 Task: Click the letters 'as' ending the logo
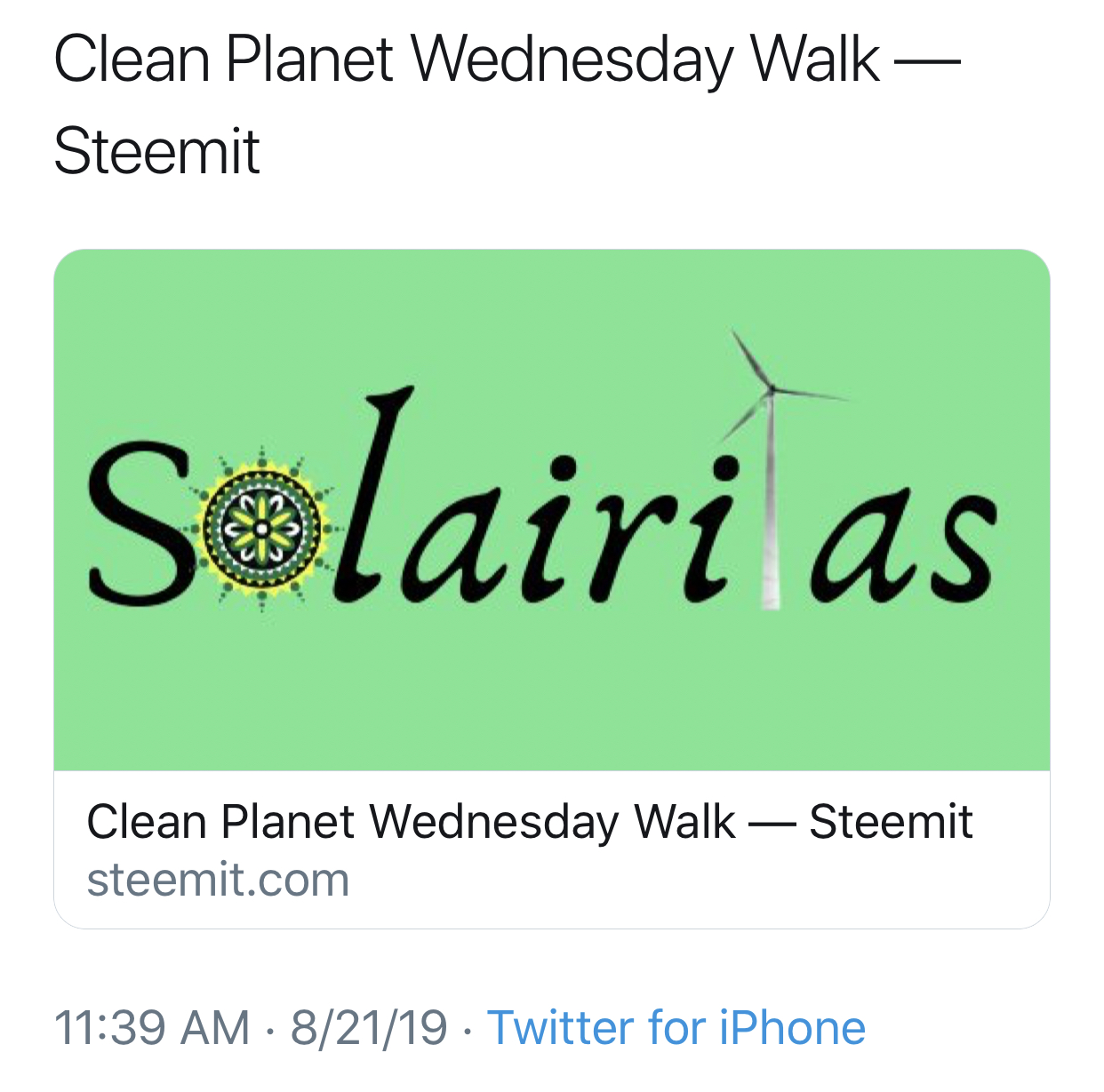coord(903,546)
